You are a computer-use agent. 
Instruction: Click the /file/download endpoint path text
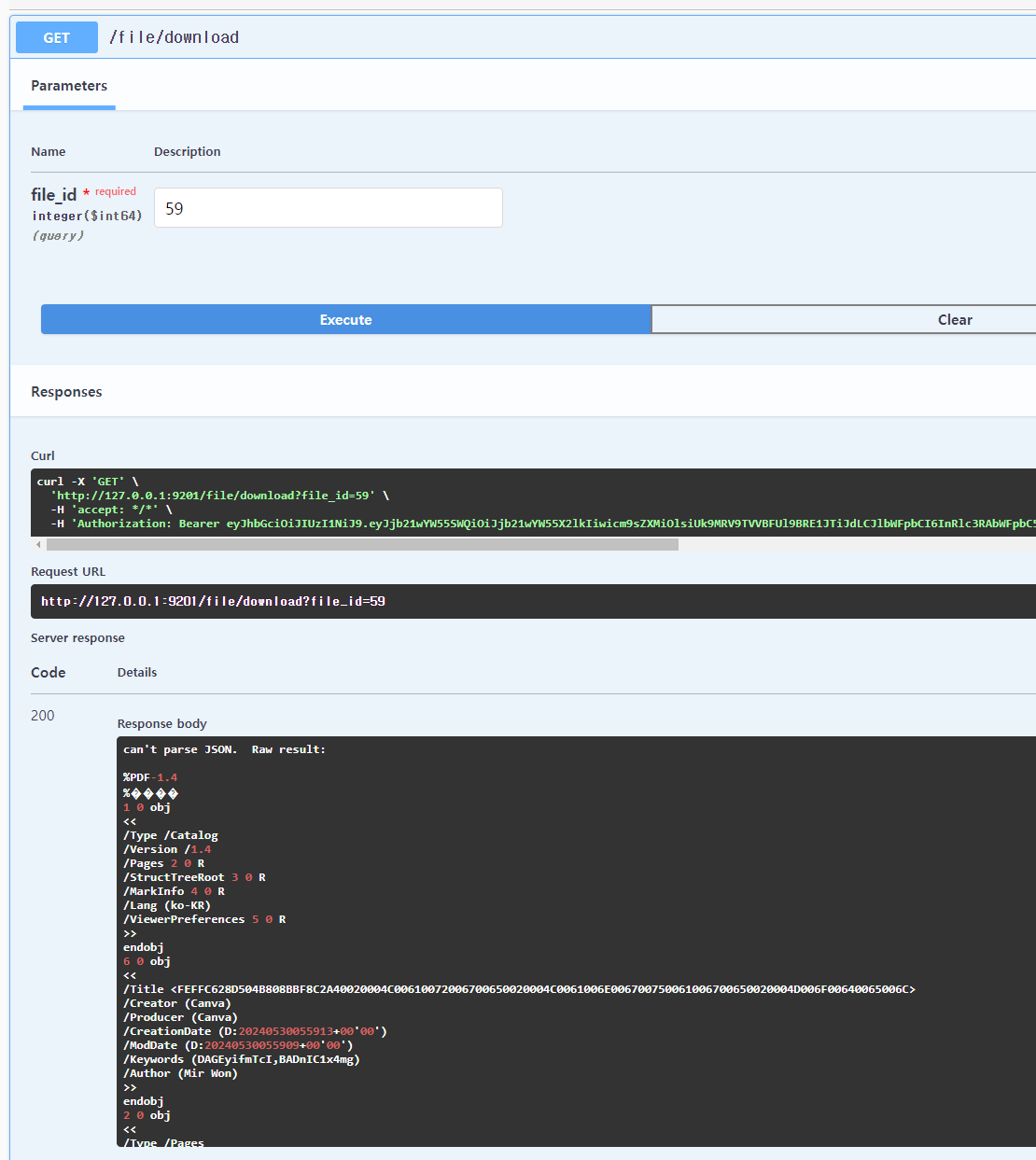tap(174, 36)
